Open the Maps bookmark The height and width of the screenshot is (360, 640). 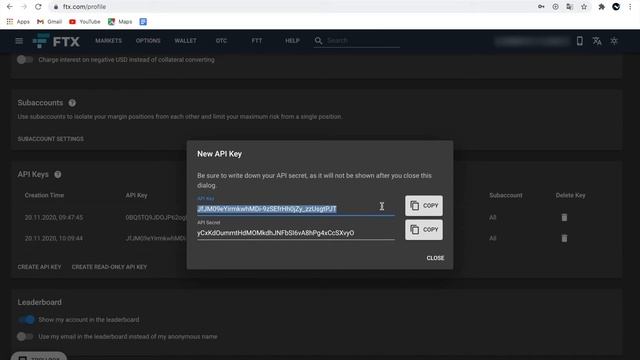(120, 22)
